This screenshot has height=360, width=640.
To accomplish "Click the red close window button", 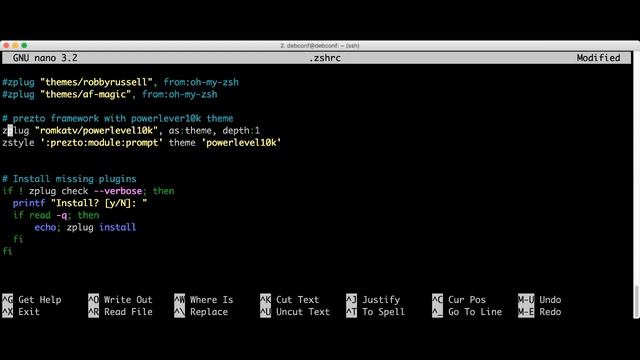I will click(x=6, y=45).
